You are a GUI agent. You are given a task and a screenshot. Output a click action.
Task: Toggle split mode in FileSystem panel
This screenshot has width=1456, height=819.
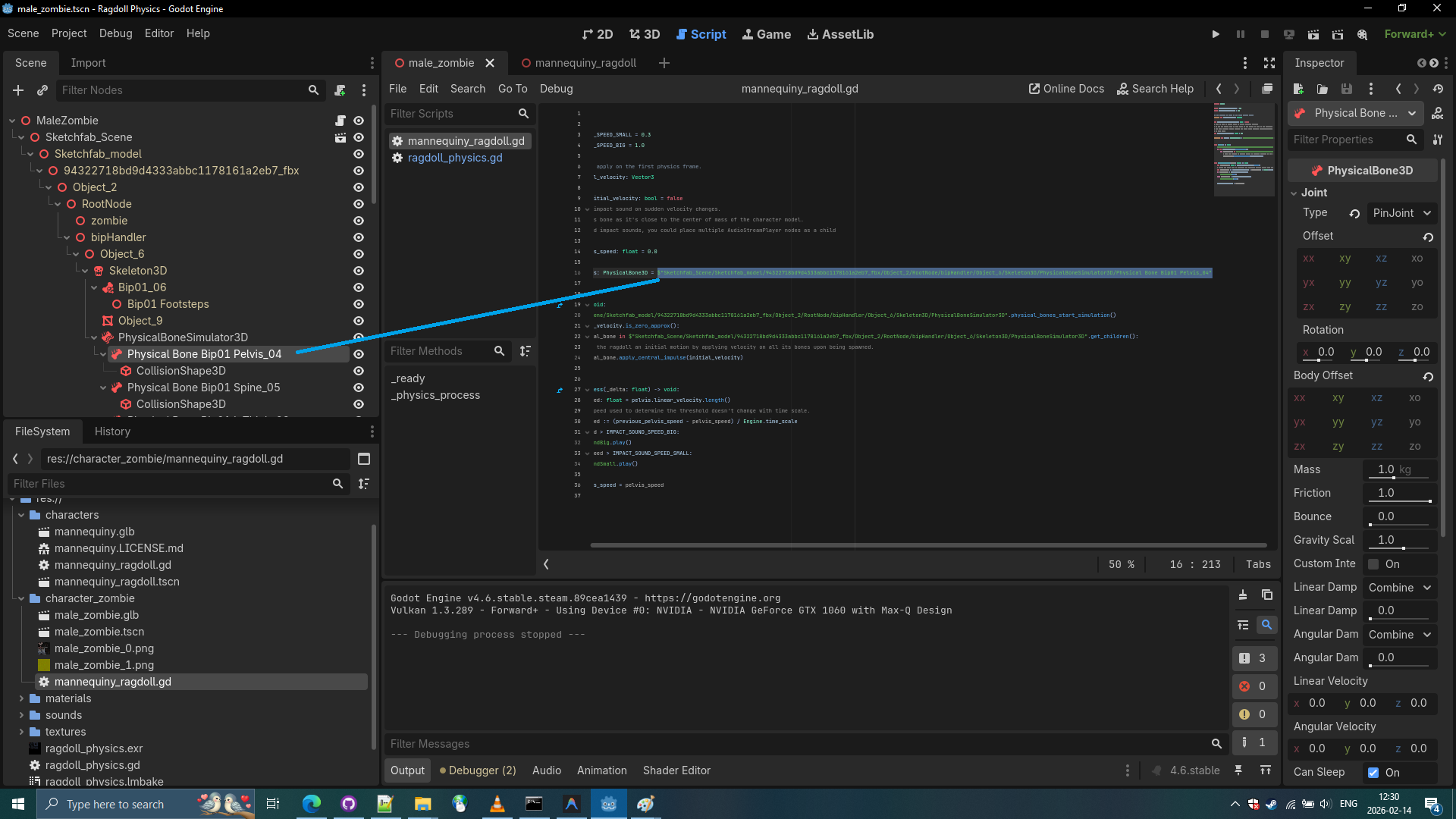(x=364, y=459)
